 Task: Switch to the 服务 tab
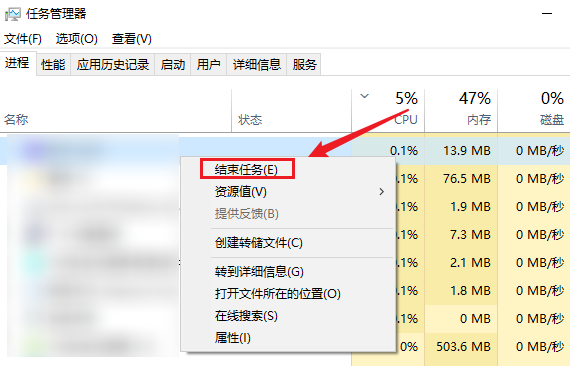click(x=304, y=65)
